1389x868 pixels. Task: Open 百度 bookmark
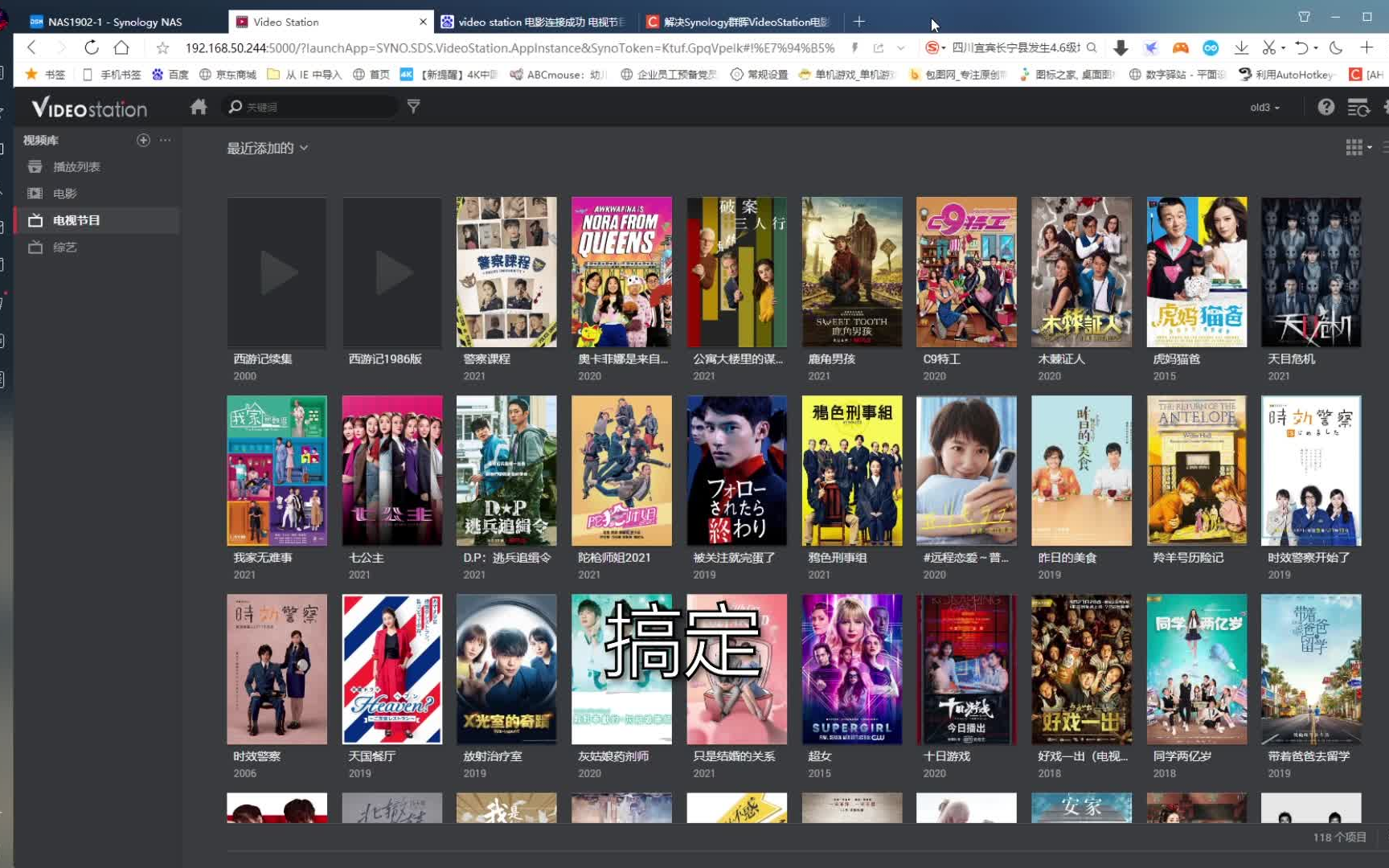(170, 75)
